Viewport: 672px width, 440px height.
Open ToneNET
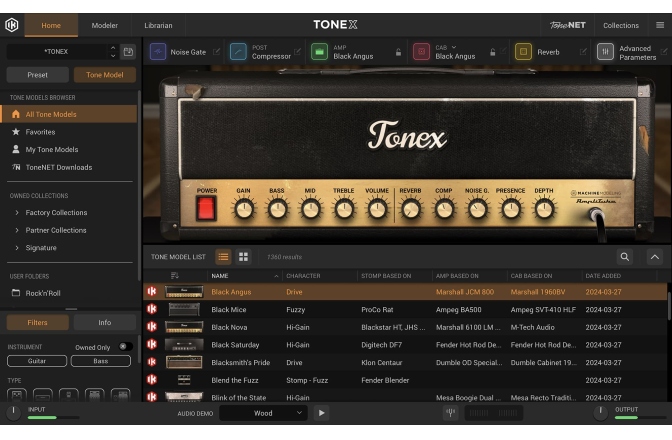click(x=567, y=25)
